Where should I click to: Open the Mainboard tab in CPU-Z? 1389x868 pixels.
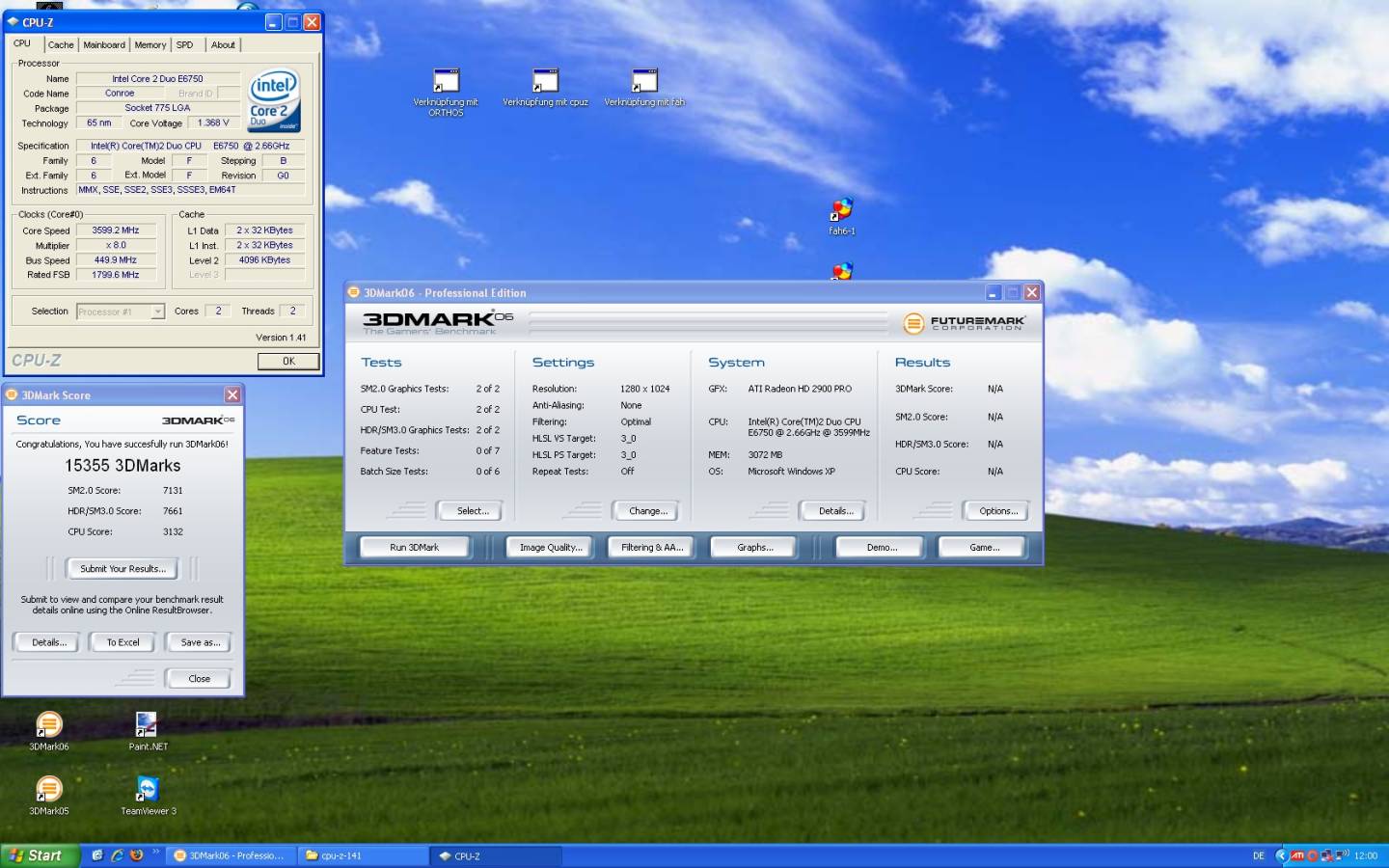[x=104, y=44]
